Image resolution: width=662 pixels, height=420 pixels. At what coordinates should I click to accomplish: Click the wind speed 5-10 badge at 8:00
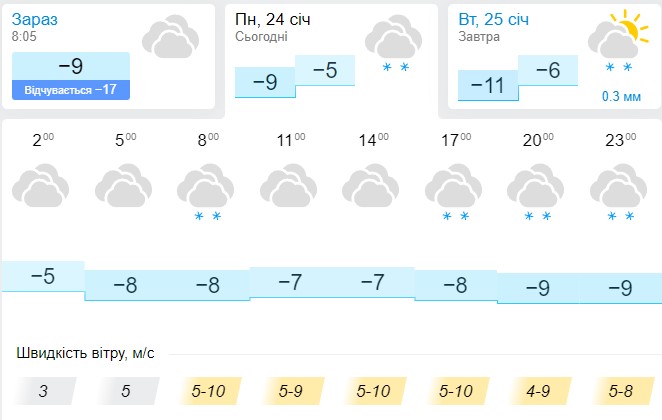tap(209, 391)
